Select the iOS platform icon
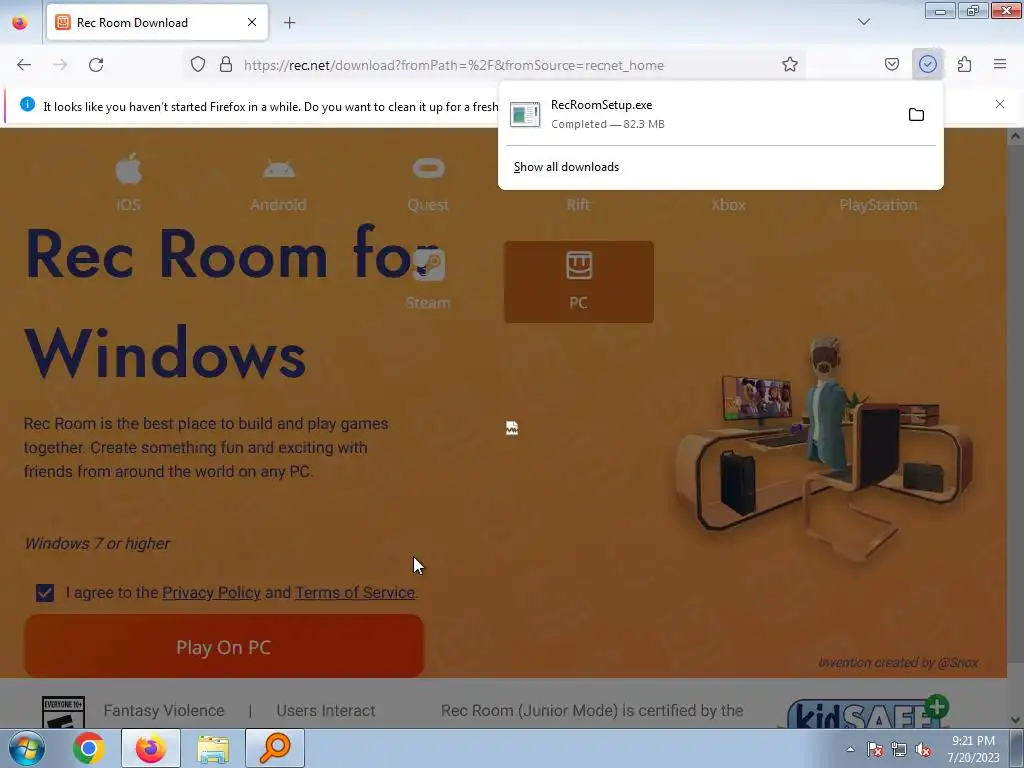The width and height of the screenshot is (1024, 768). [x=129, y=181]
